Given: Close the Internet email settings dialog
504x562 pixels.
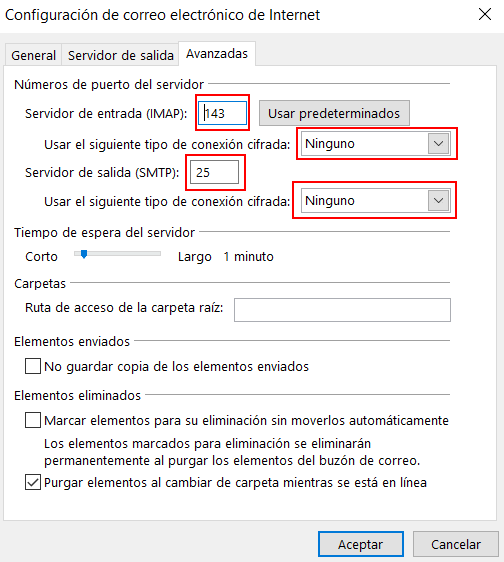Looking at the screenshot, I should (x=485, y=15).
